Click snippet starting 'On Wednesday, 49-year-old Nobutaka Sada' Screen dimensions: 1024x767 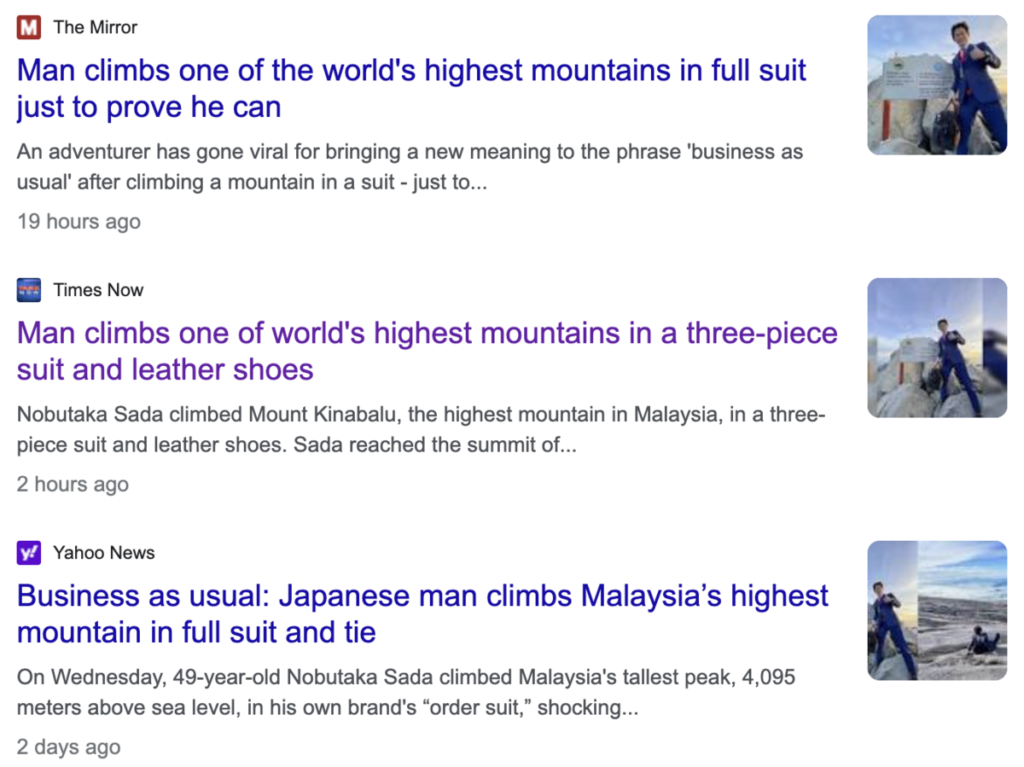coord(406,693)
